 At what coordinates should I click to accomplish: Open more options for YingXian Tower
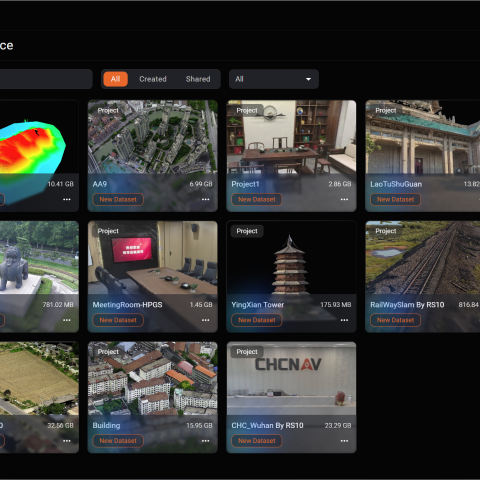click(344, 320)
